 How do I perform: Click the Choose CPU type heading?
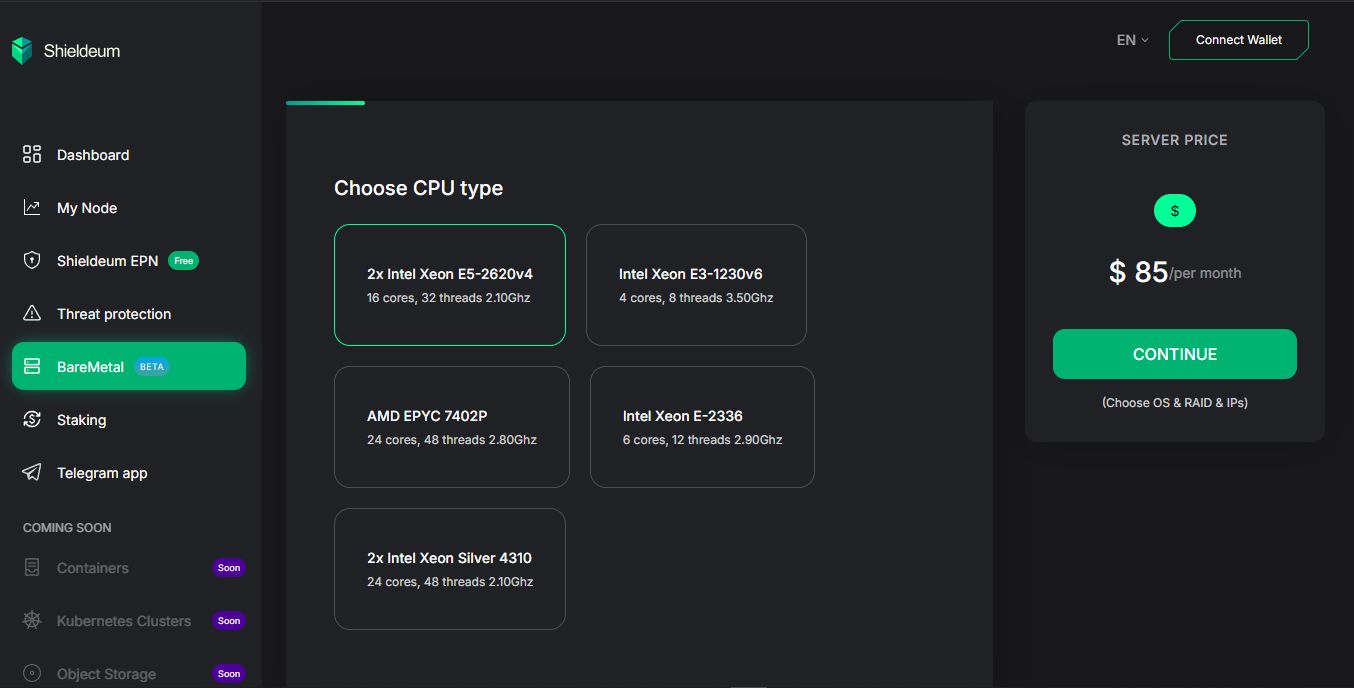[x=418, y=188]
